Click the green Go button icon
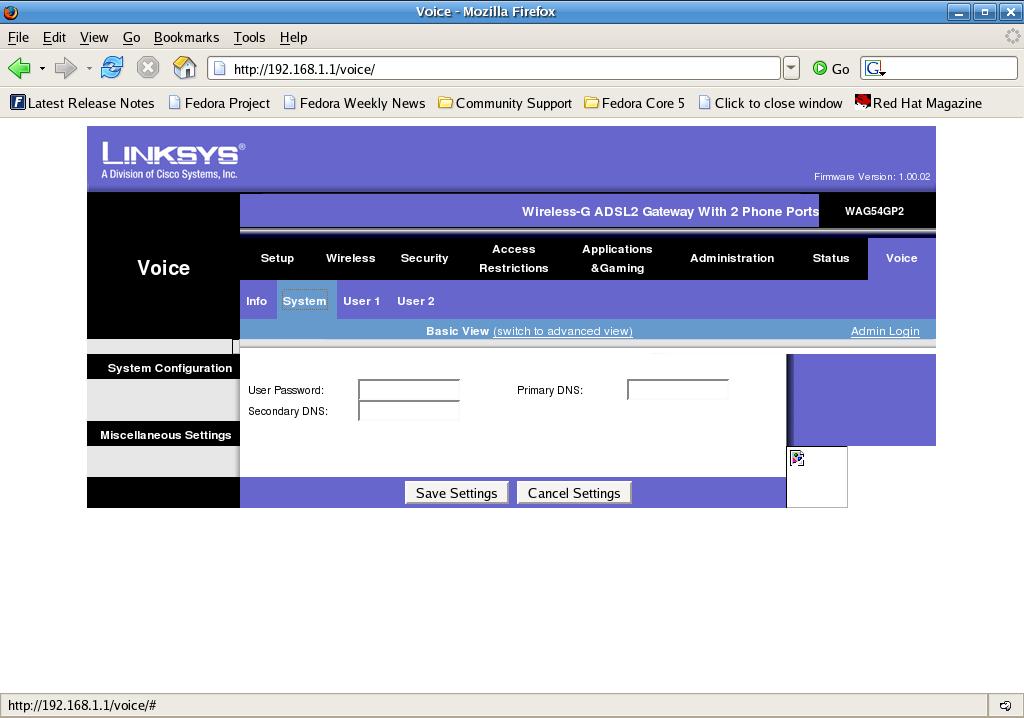Image resolution: width=1024 pixels, height=718 pixels. [820, 68]
